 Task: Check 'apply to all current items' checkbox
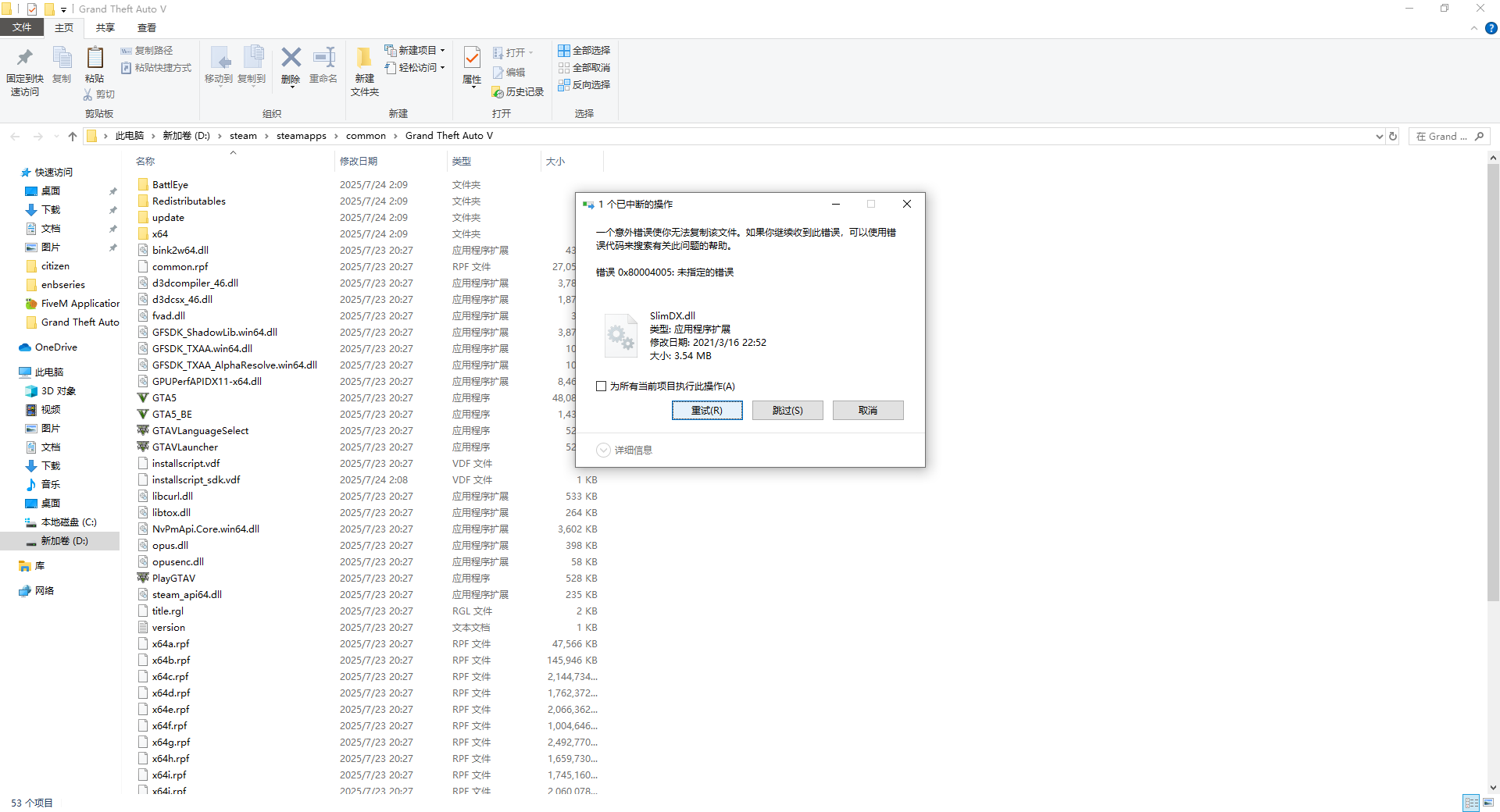[x=601, y=386]
